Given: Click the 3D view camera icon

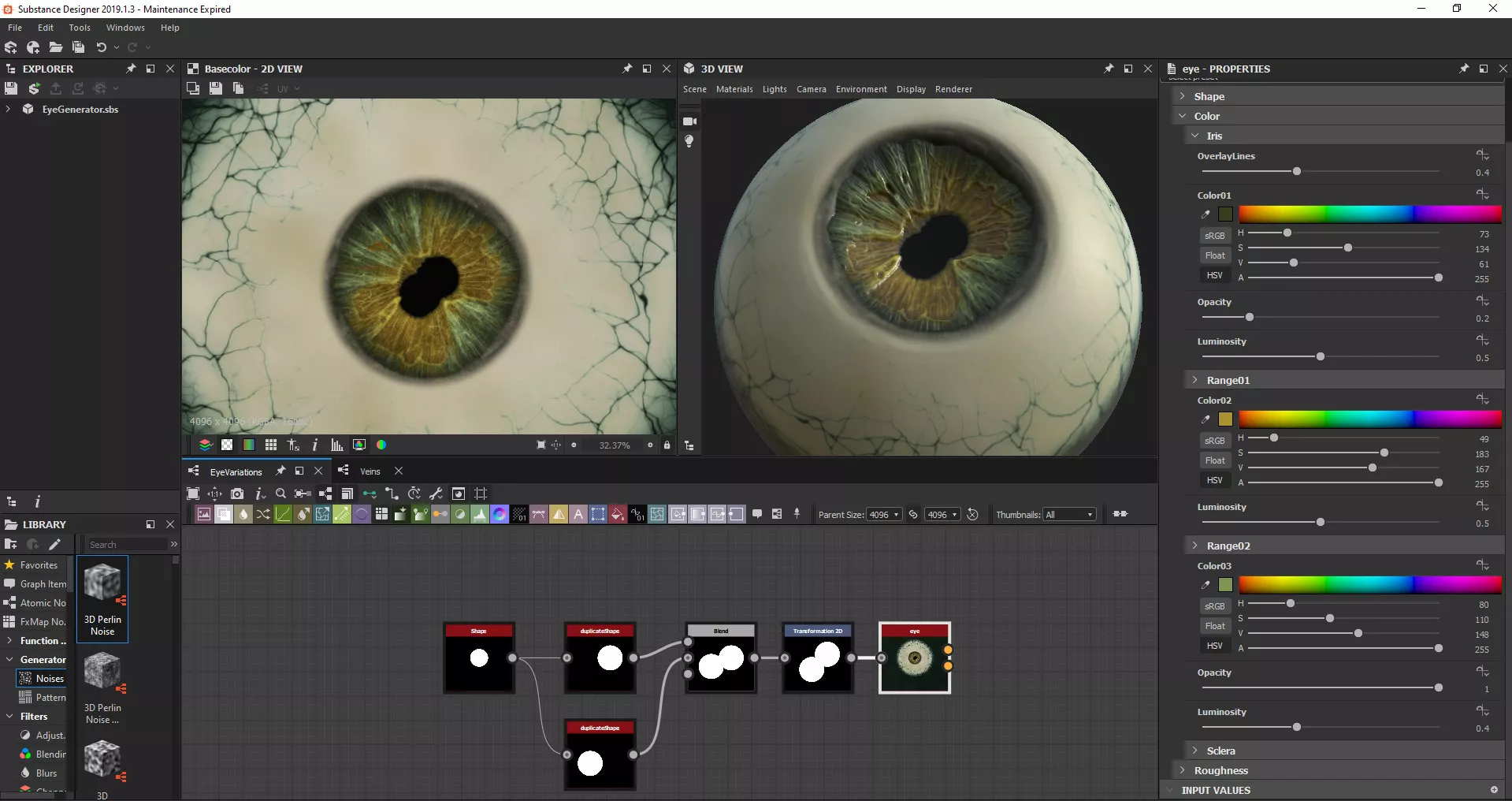Looking at the screenshot, I should (x=689, y=121).
